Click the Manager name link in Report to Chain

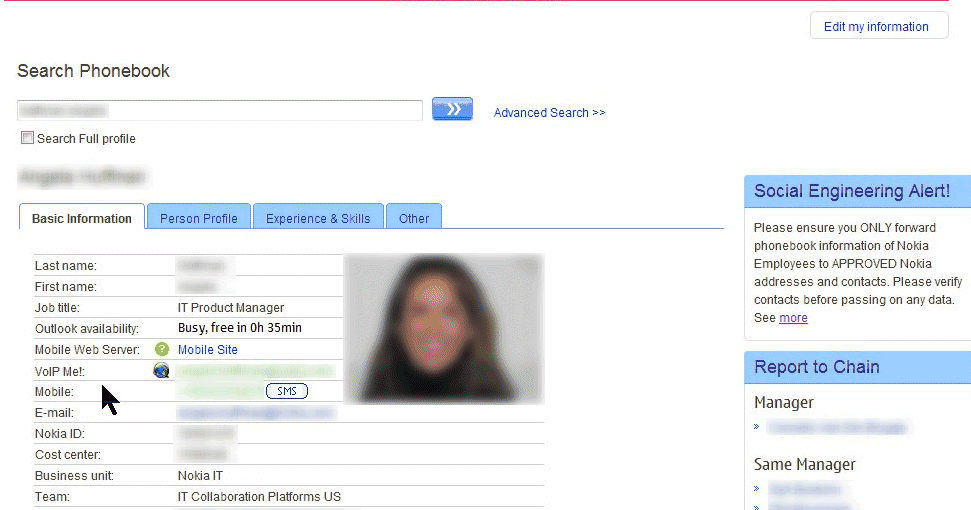click(x=837, y=427)
